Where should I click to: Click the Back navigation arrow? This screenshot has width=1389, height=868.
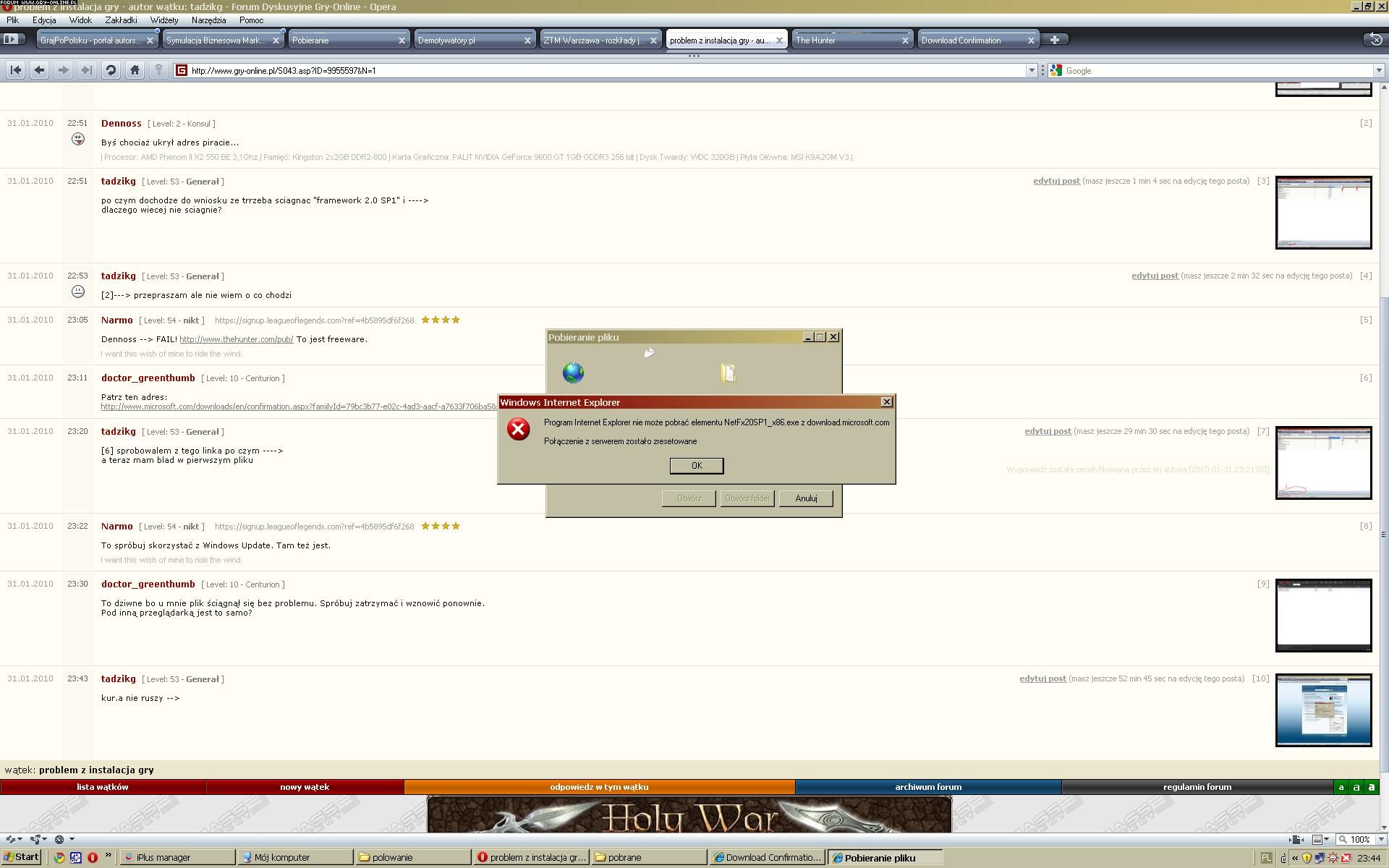[39, 70]
